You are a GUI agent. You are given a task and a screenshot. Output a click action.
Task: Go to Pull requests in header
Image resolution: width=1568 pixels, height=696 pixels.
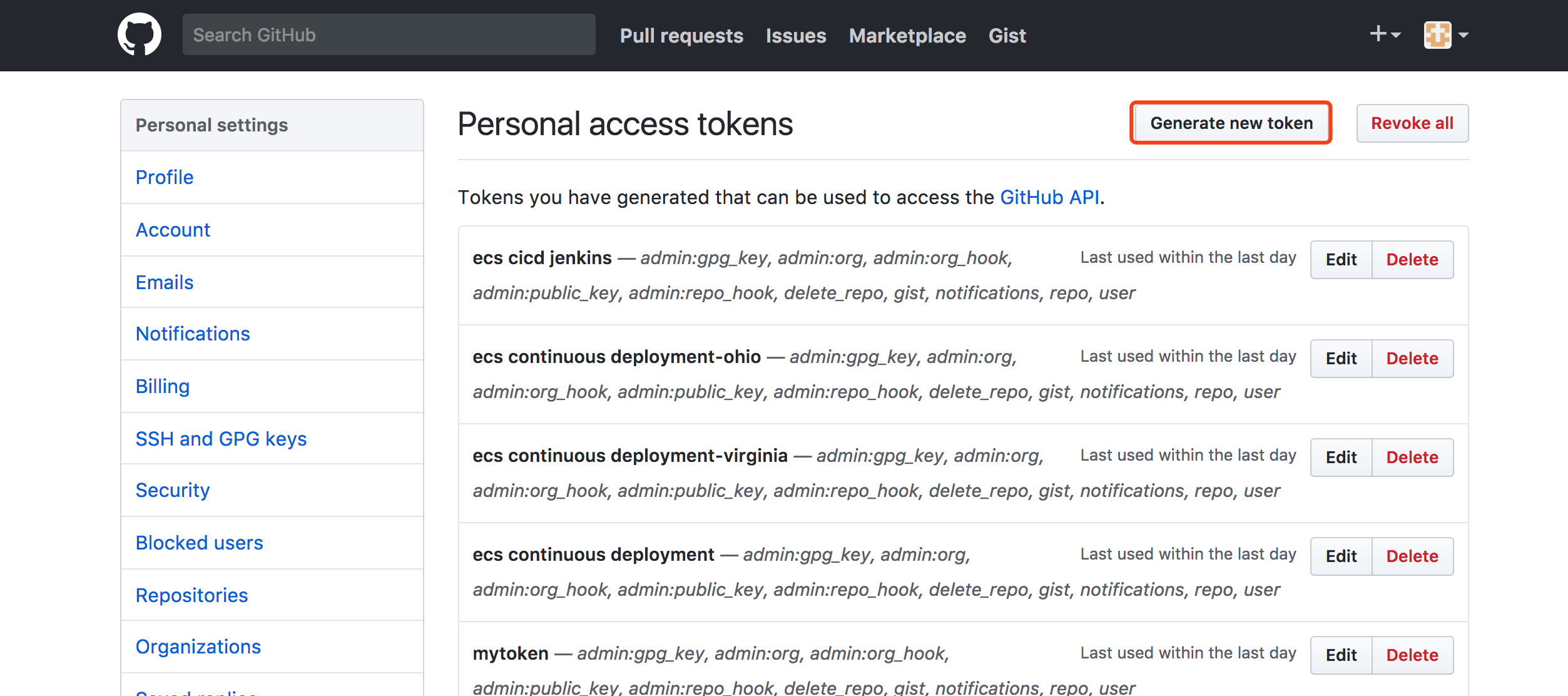(681, 36)
